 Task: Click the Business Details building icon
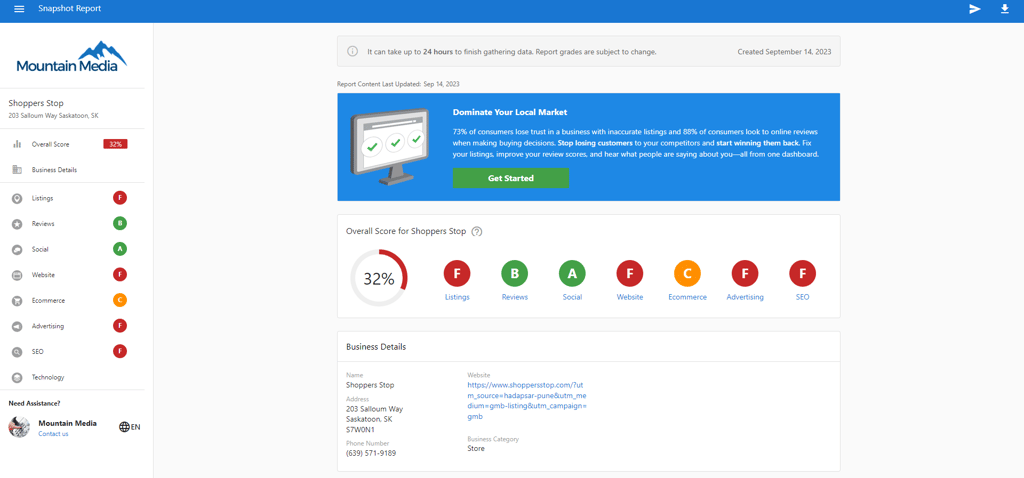coord(18,170)
